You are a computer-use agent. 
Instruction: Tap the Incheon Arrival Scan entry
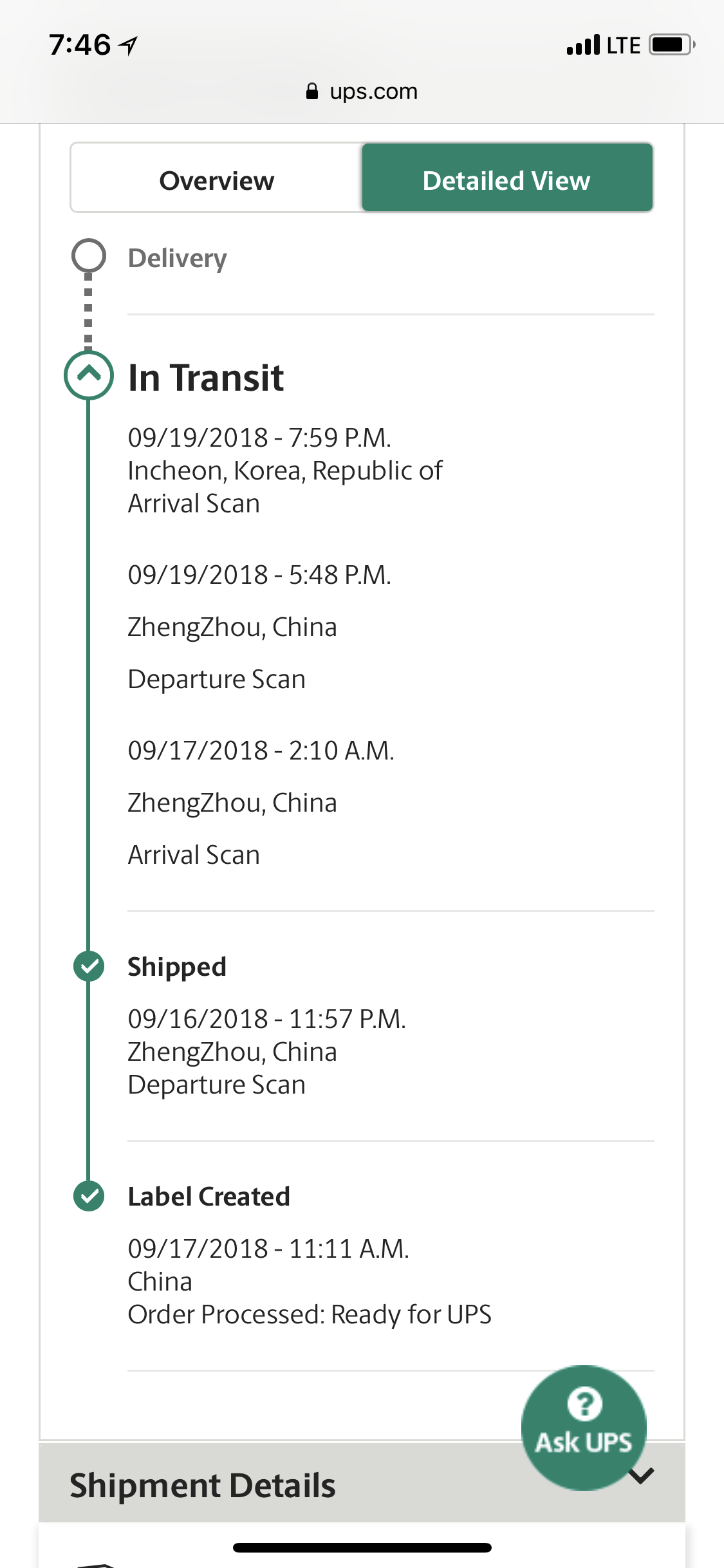[285, 471]
